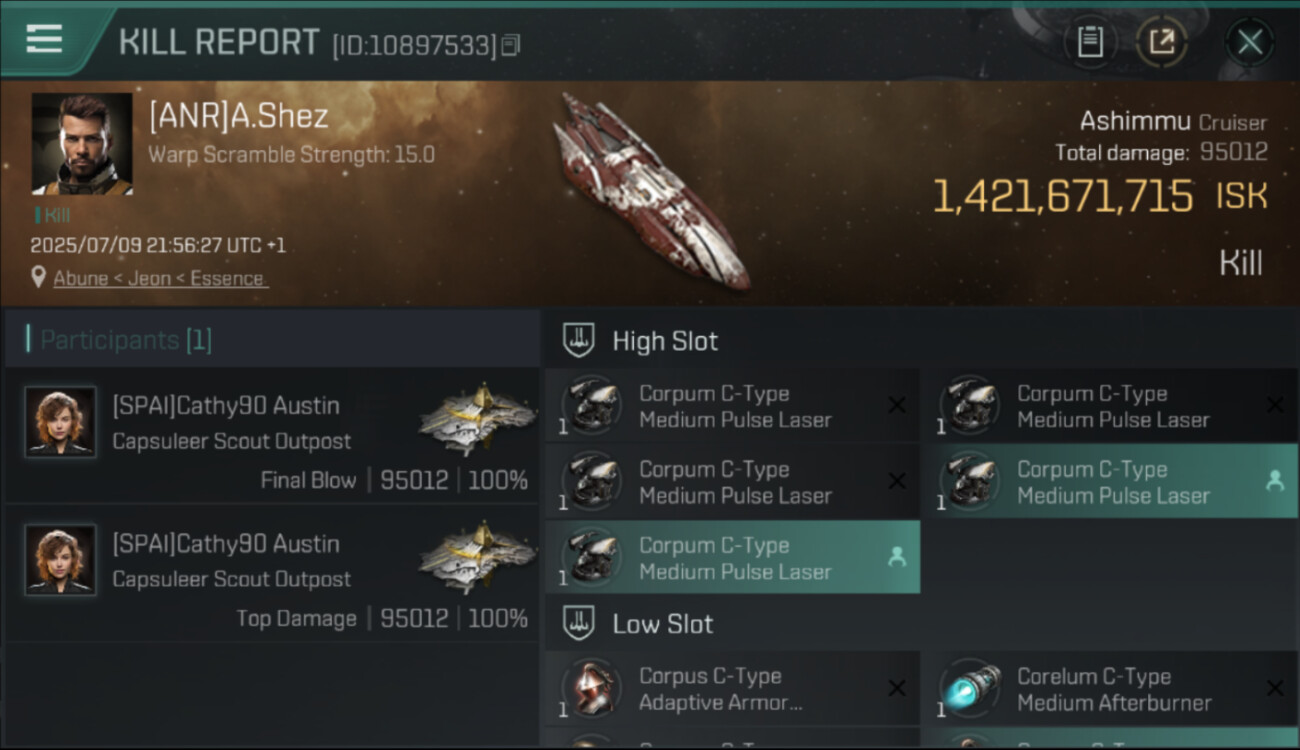Click the share kill report icon
Screen dimensions: 1300x750
[x=1162, y=42]
